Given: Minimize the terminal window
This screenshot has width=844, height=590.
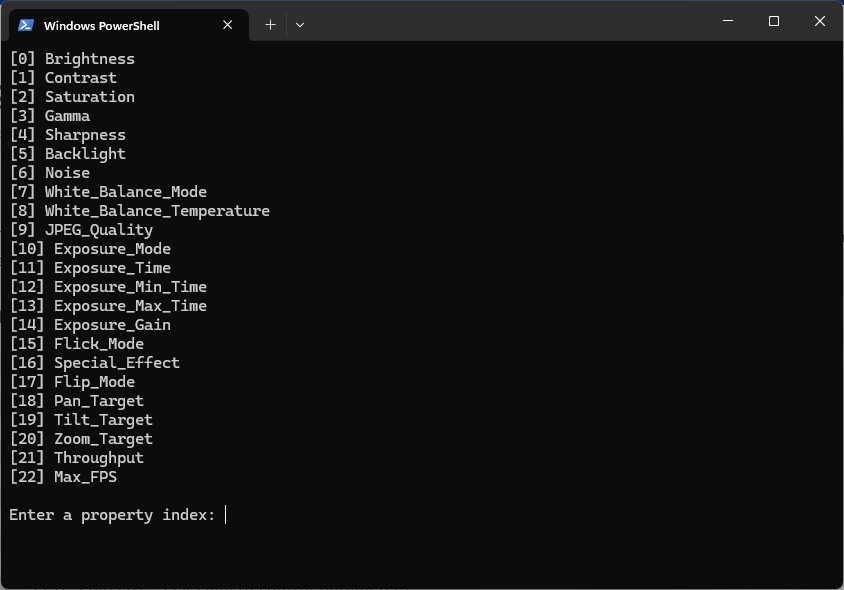Looking at the screenshot, I should 727,21.
